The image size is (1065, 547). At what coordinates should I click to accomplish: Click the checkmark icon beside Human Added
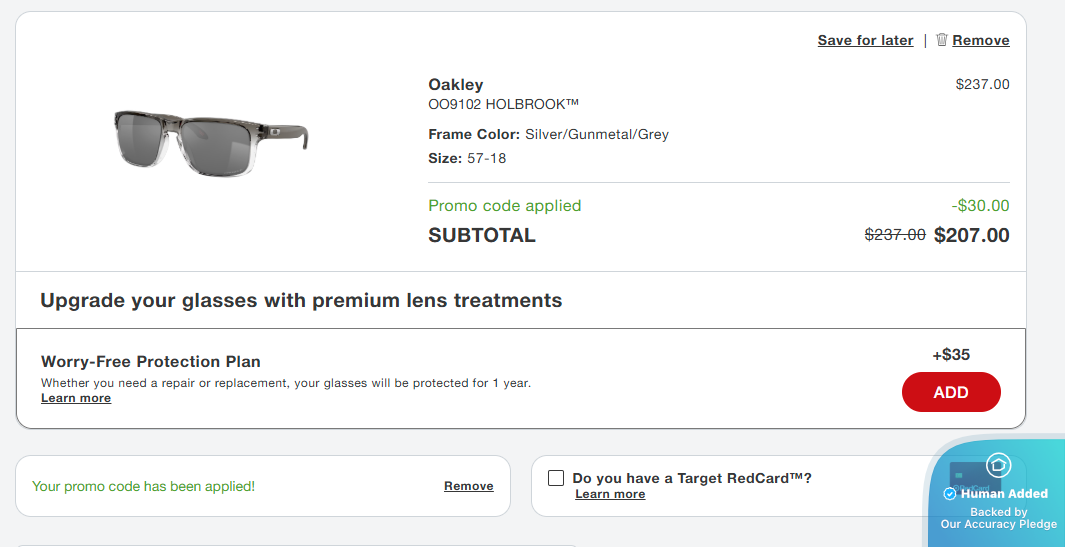point(950,494)
